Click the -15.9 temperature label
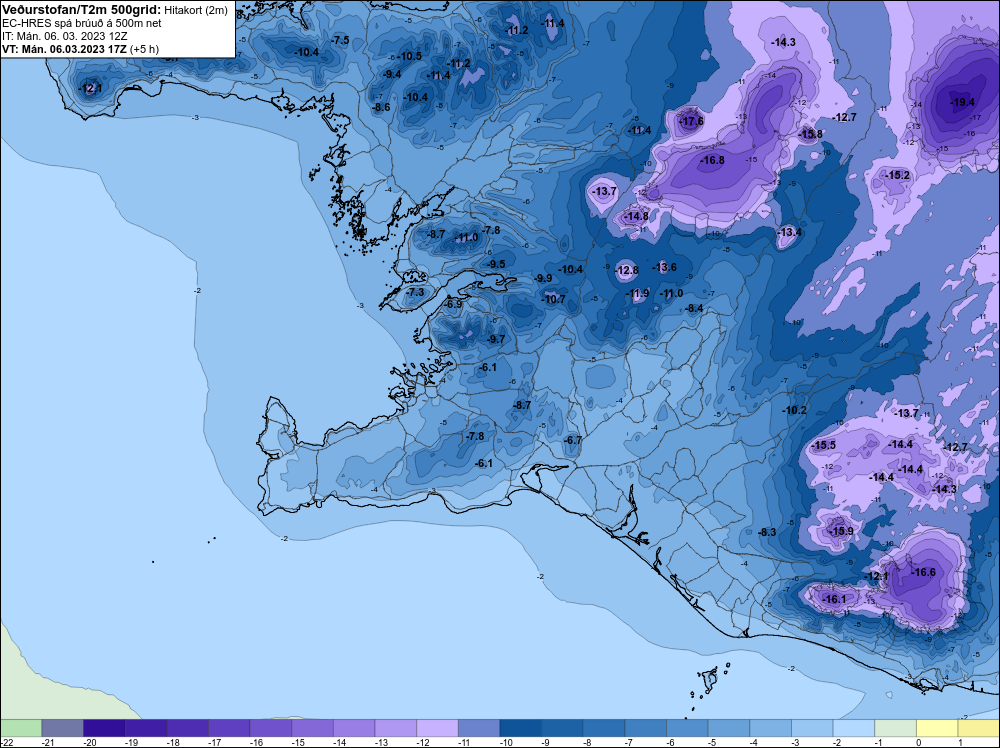 [841, 531]
